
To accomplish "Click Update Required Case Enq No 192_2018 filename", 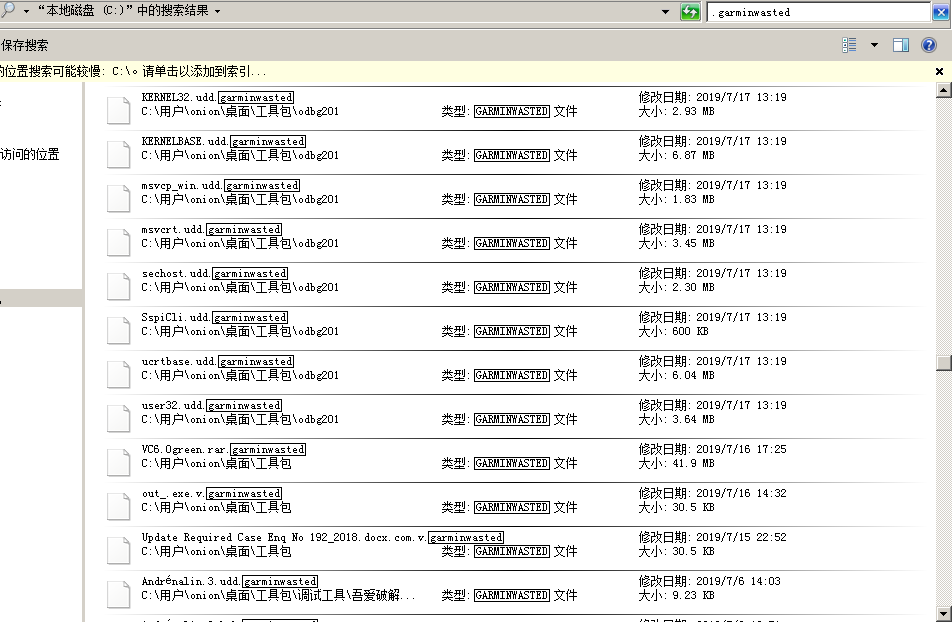I will pyautogui.click(x=322, y=538).
